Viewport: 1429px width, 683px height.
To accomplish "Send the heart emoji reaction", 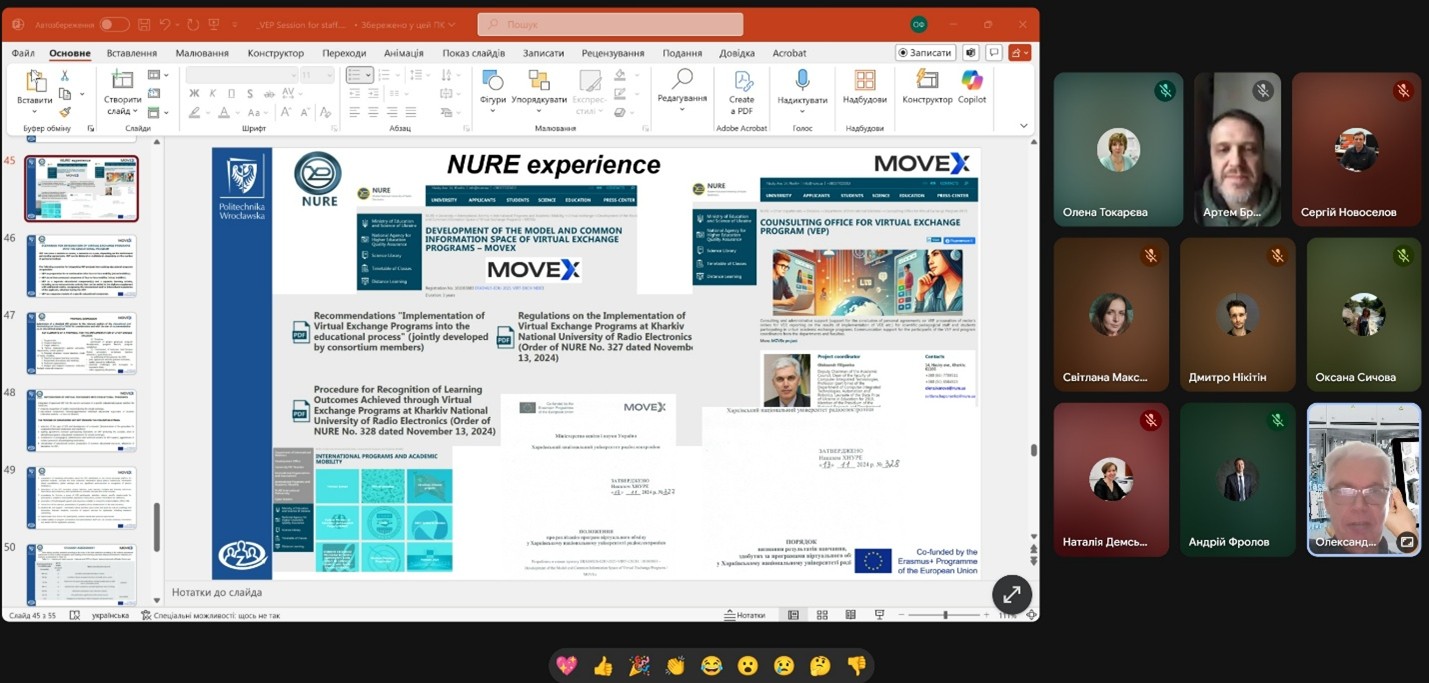I will pyautogui.click(x=567, y=666).
